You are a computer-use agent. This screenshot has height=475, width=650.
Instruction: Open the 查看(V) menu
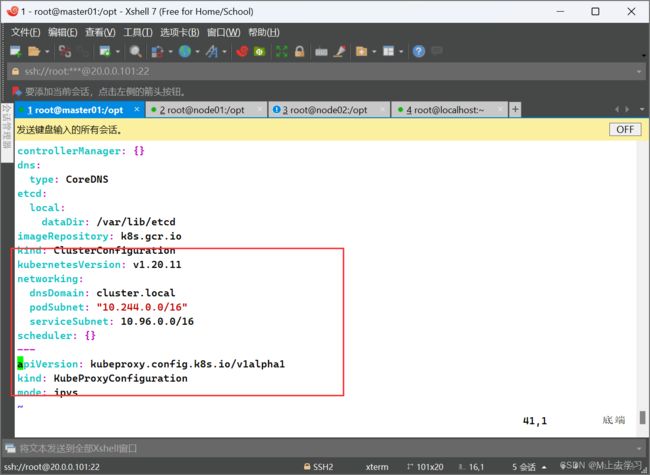coord(100,32)
